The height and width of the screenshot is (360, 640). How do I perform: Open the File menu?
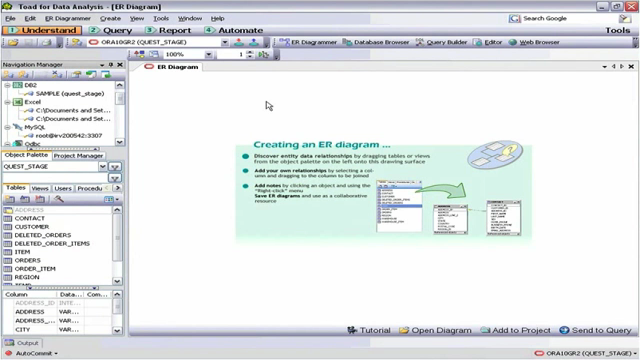click(10, 18)
